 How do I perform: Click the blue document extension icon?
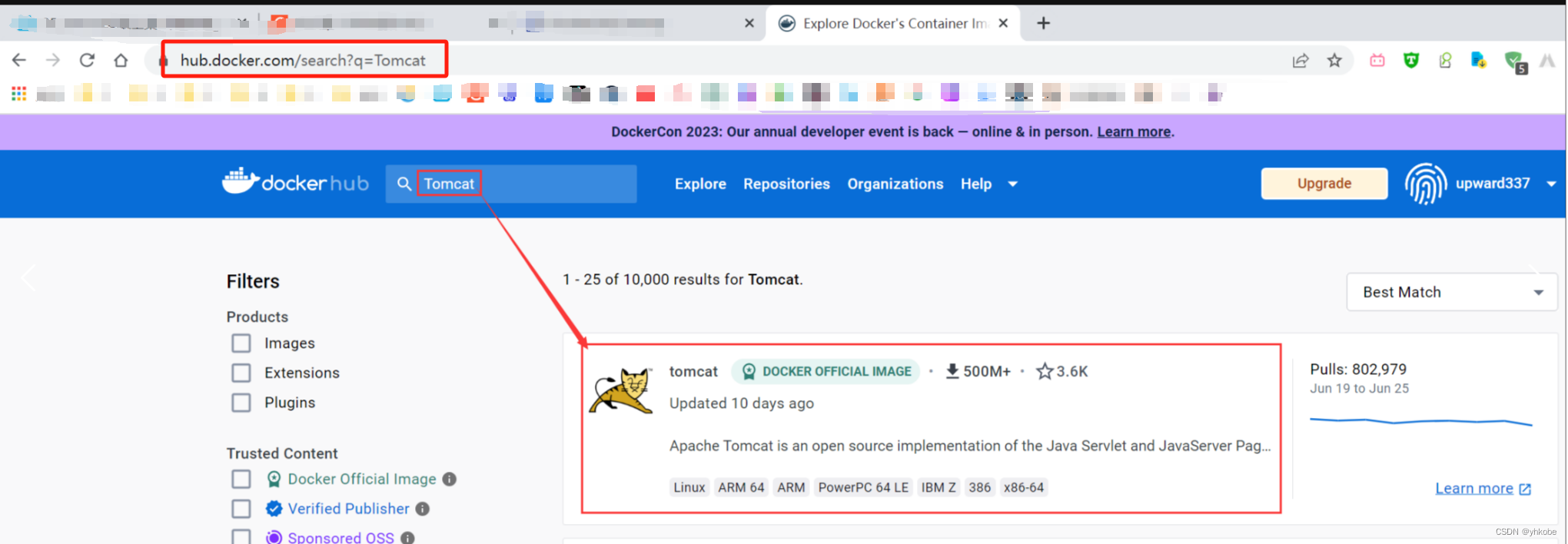click(1478, 61)
